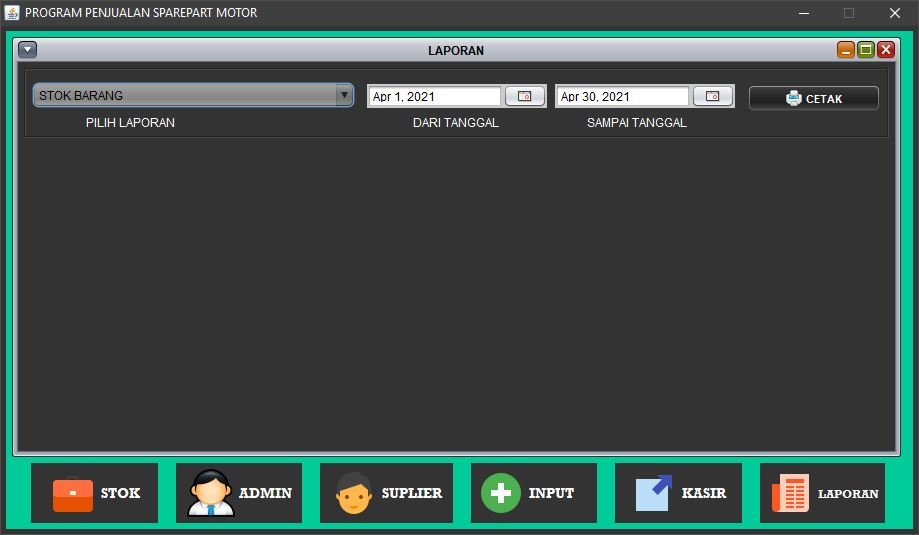This screenshot has width=919, height=535.
Task: Open the STOK briefcase icon
Action: (72, 494)
